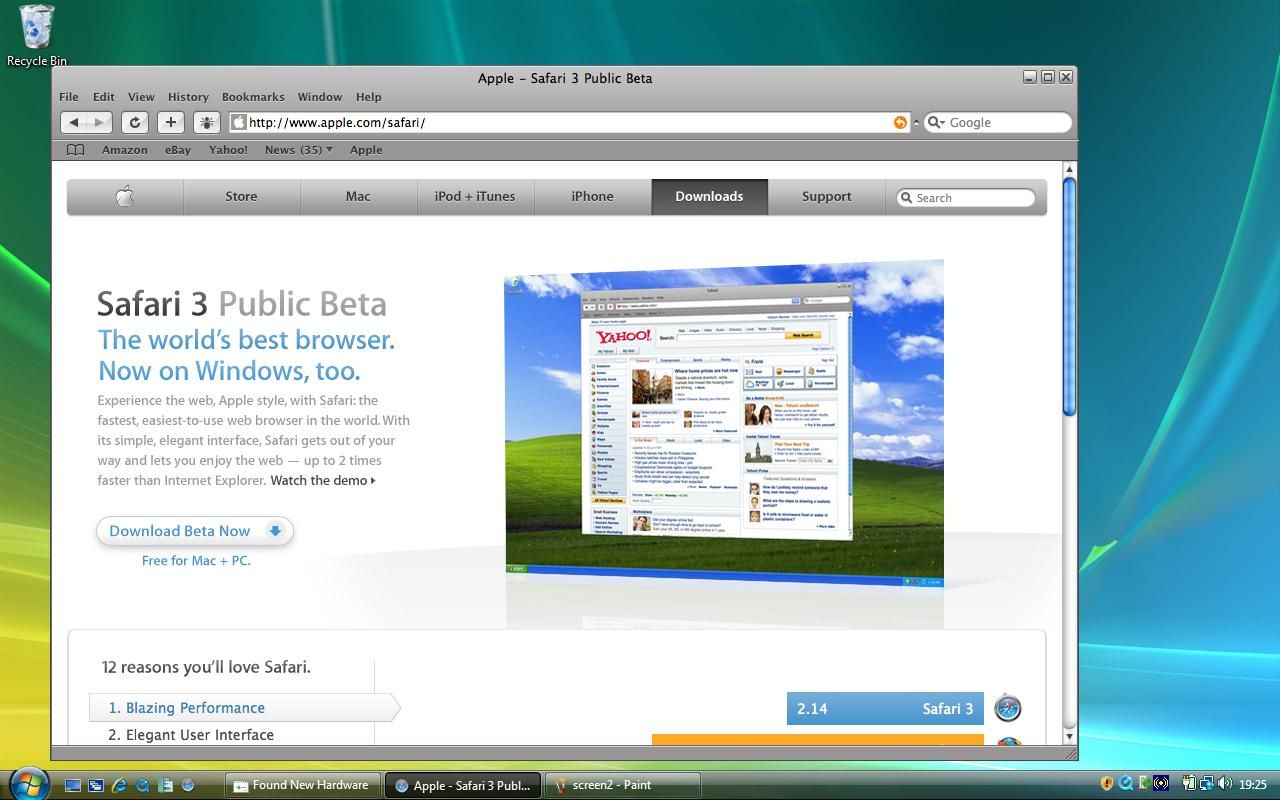Click the forward arrow button

(x=99, y=122)
